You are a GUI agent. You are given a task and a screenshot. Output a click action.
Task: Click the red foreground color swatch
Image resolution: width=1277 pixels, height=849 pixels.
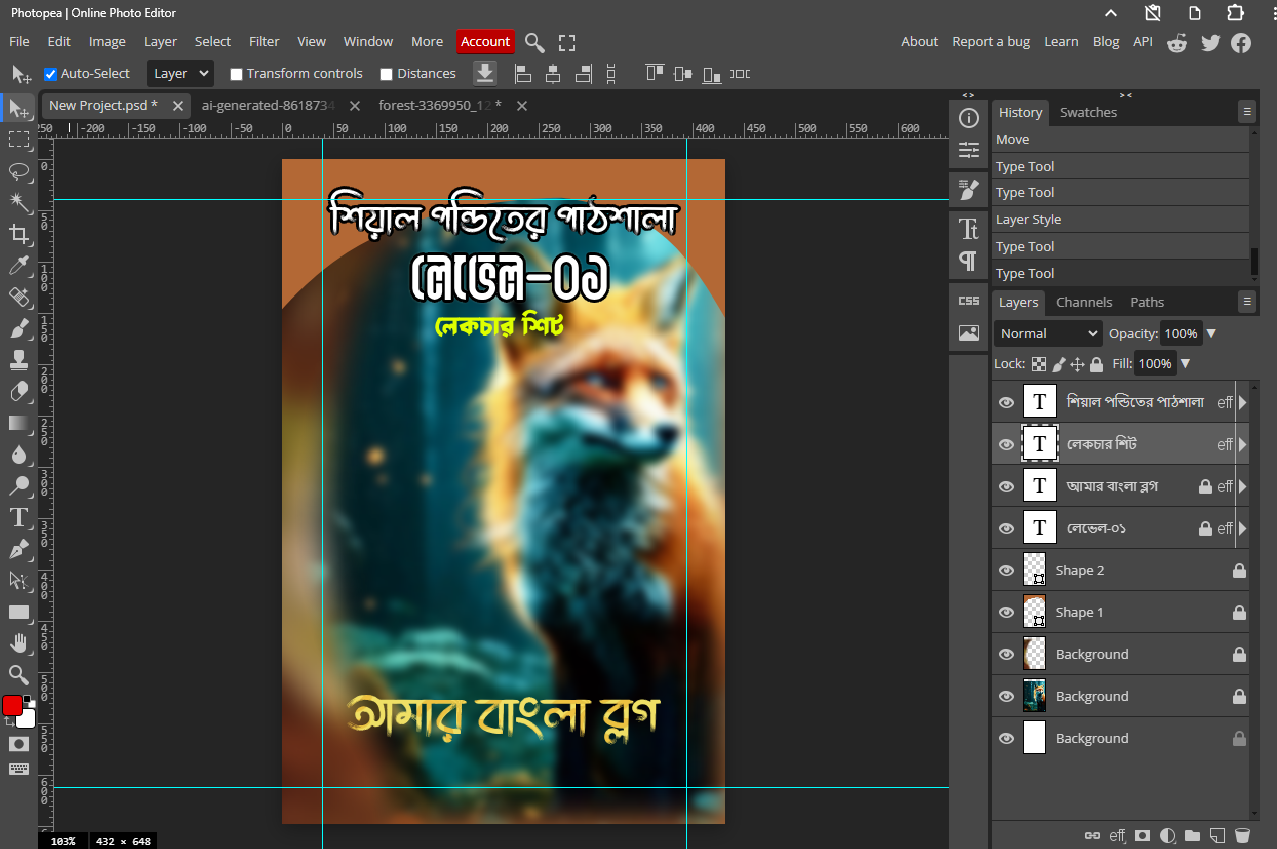tap(12, 706)
